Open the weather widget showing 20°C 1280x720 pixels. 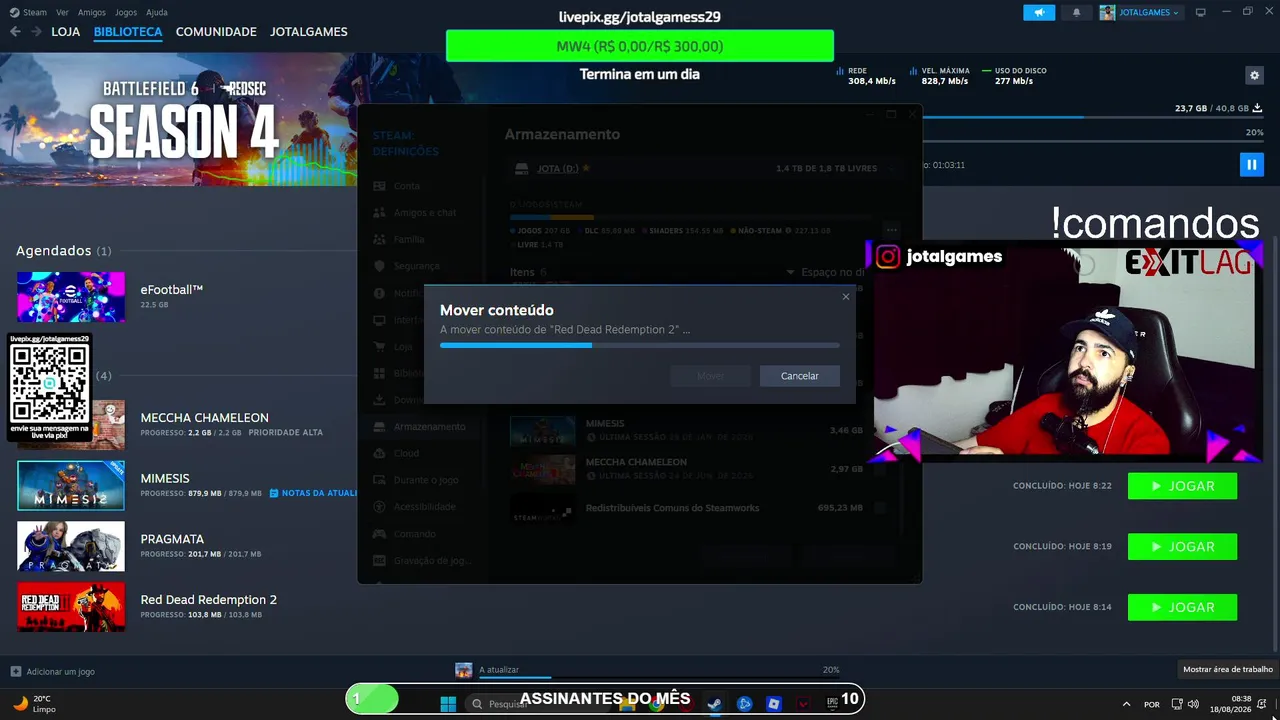tap(35, 704)
